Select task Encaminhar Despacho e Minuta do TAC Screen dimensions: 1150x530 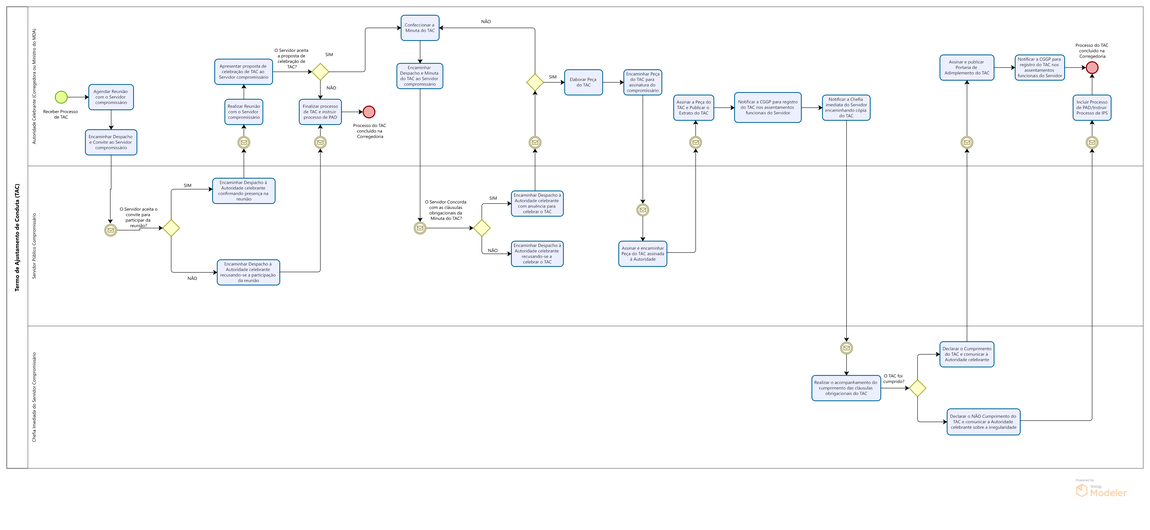(x=420, y=76)
